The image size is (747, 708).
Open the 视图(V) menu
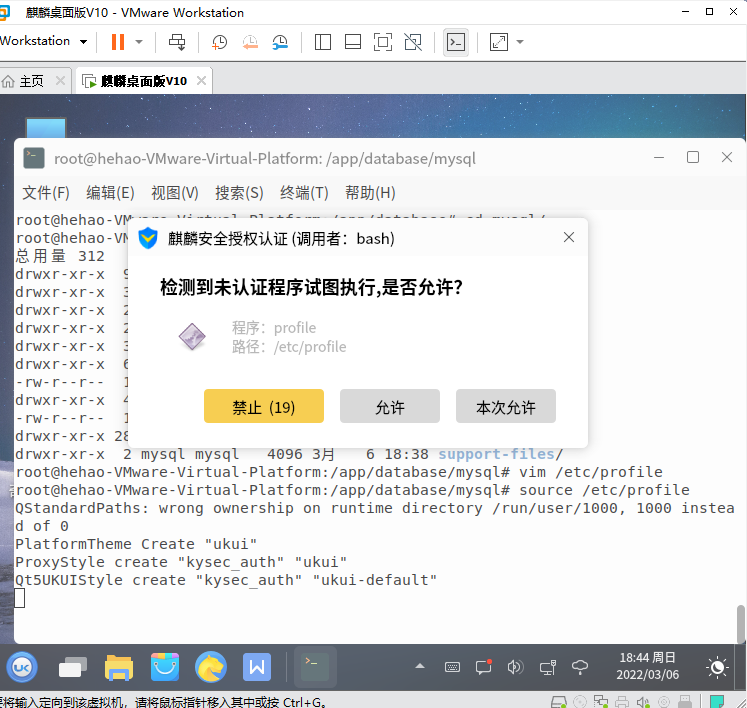pyautogui.click(x=174, y=193)
